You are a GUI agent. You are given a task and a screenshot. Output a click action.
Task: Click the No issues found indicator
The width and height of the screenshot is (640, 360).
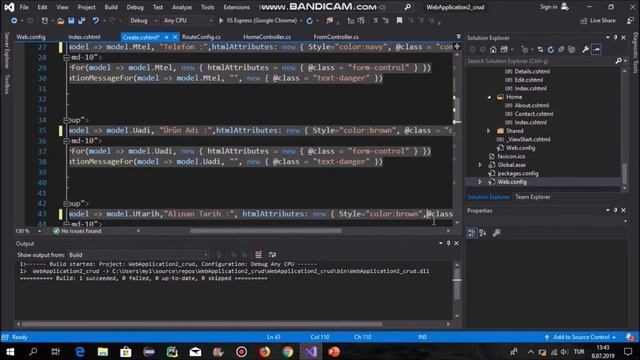(x=77, y=231)
